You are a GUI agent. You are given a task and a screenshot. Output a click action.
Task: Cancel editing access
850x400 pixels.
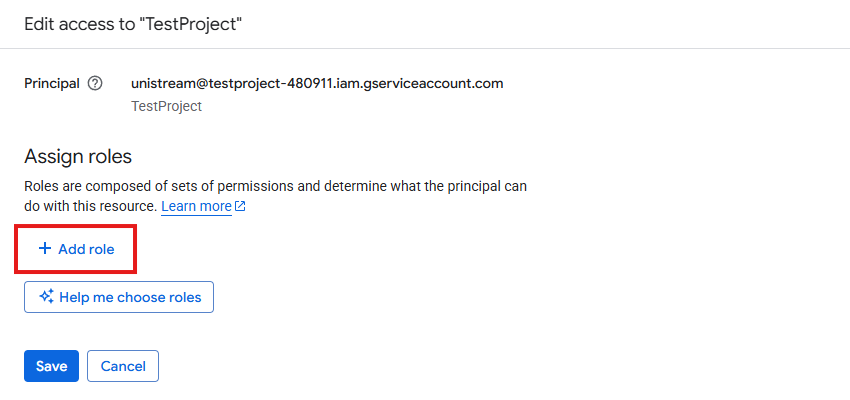123,366
